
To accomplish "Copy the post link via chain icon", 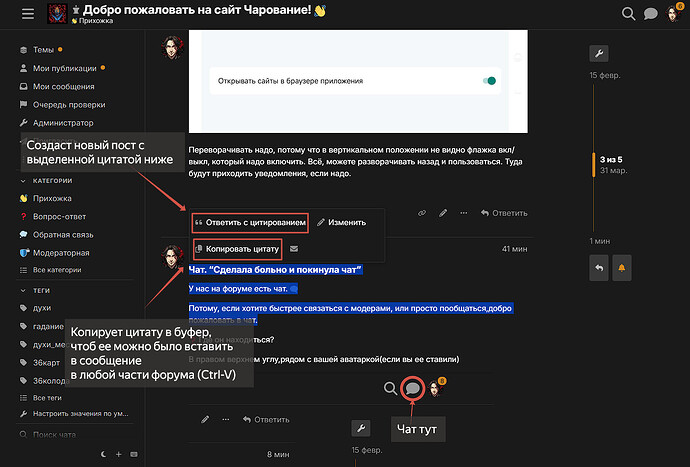I will (x=422, y=213).
